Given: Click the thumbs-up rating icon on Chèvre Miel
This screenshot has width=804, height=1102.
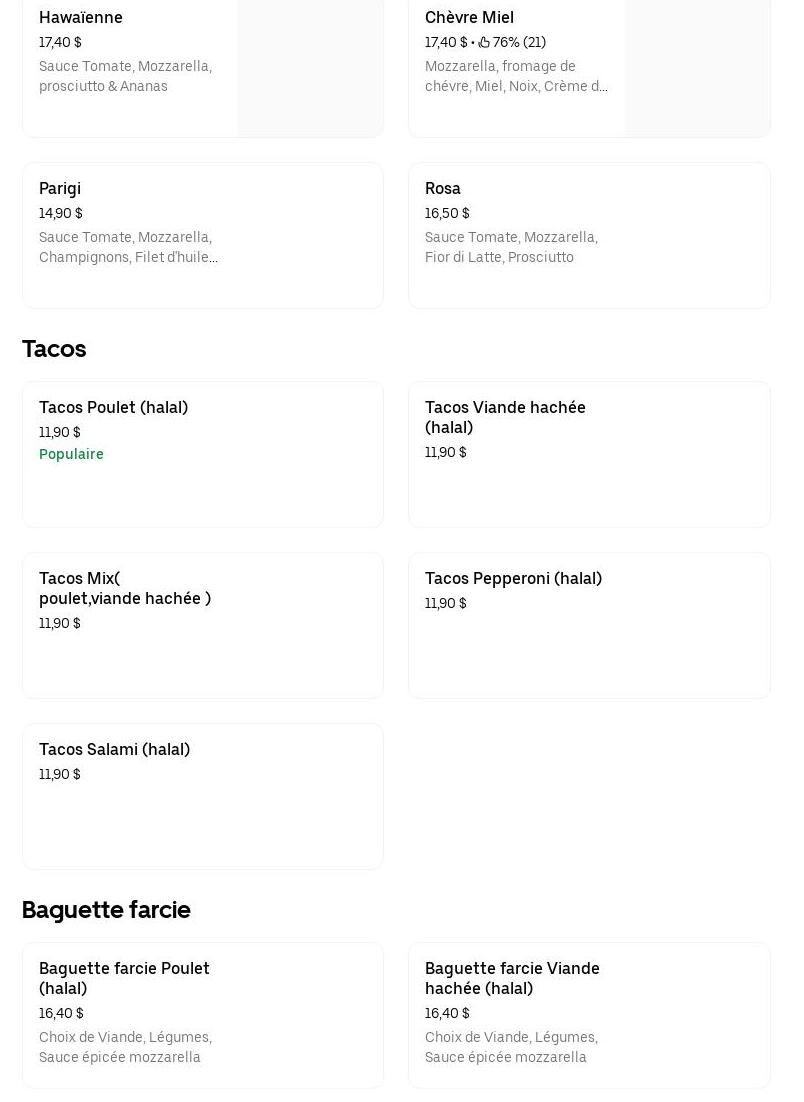Looking at the screenshot, I should click(484, 43).
